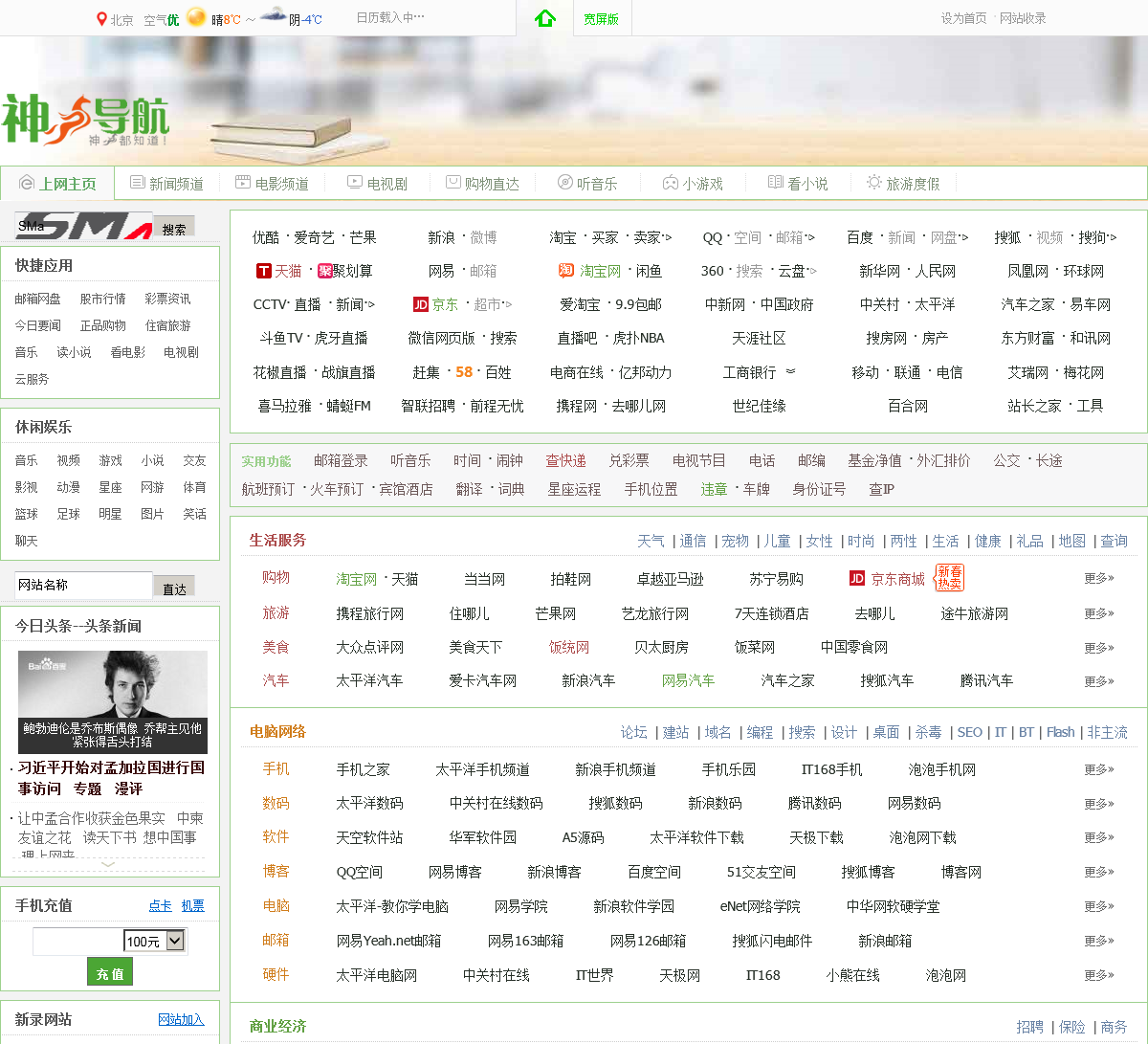Click the JD icon beside 京东 超市
This screenshot has height=1044, width=1148.
(420, 305)
